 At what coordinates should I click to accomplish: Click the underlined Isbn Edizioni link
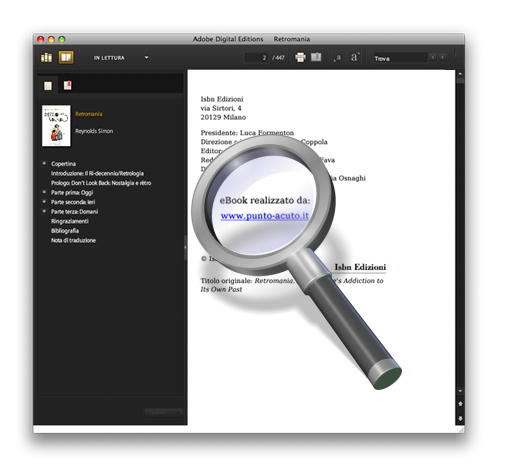tap(360, 267)
